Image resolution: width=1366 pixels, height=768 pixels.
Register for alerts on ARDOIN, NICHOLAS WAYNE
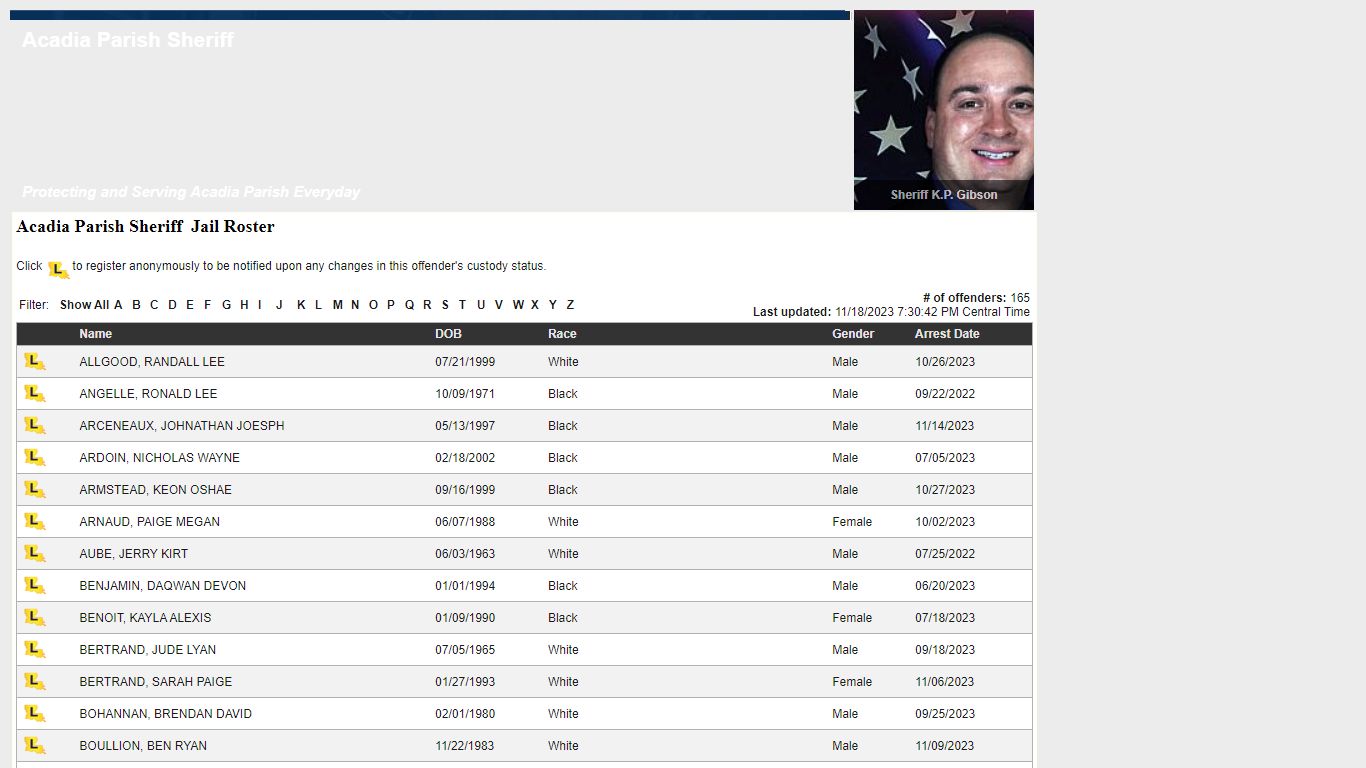[x=35, y=458]
